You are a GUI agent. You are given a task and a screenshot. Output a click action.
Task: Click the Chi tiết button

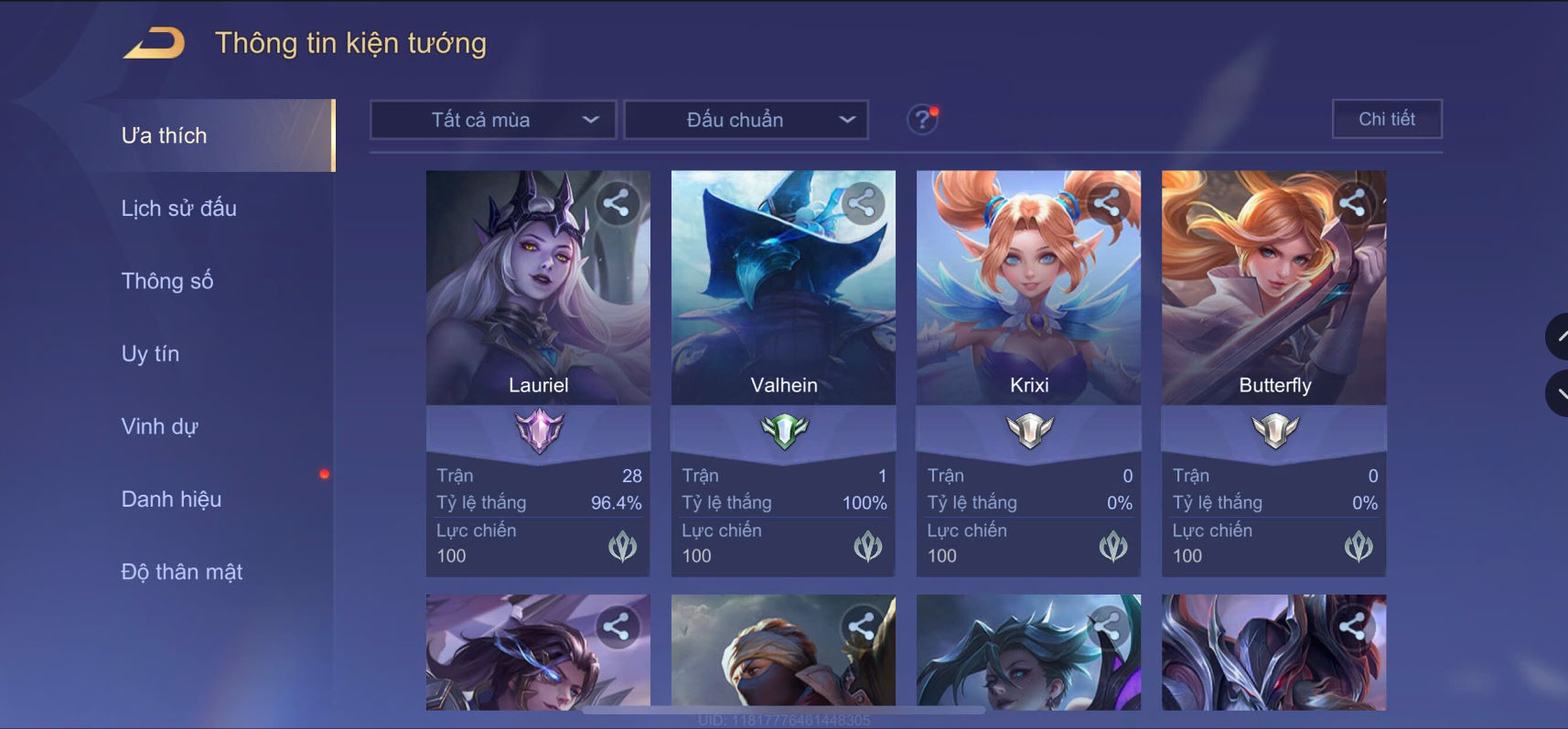tap(1387, 119)
